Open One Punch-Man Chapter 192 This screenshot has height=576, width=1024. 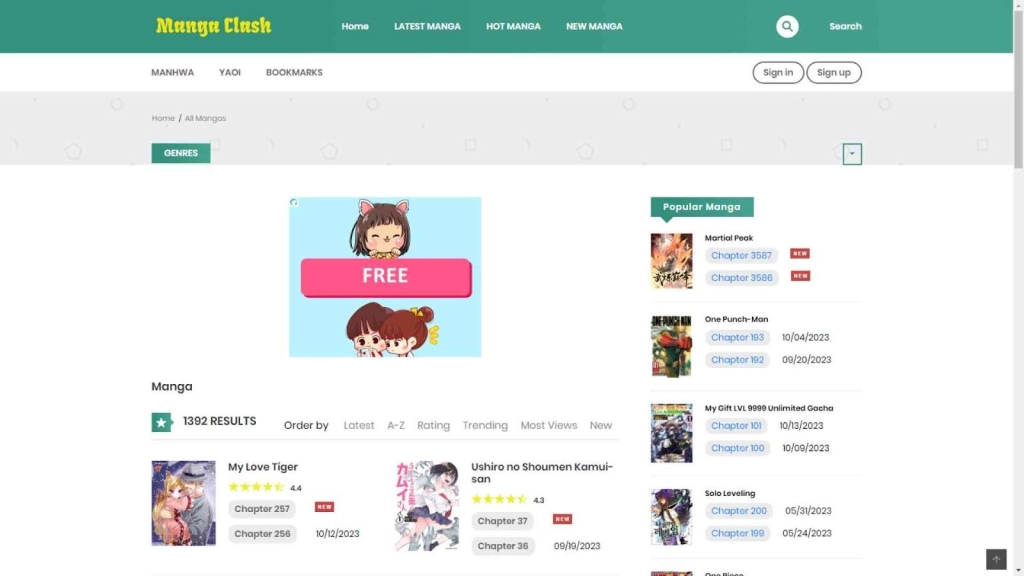(737, 360)
